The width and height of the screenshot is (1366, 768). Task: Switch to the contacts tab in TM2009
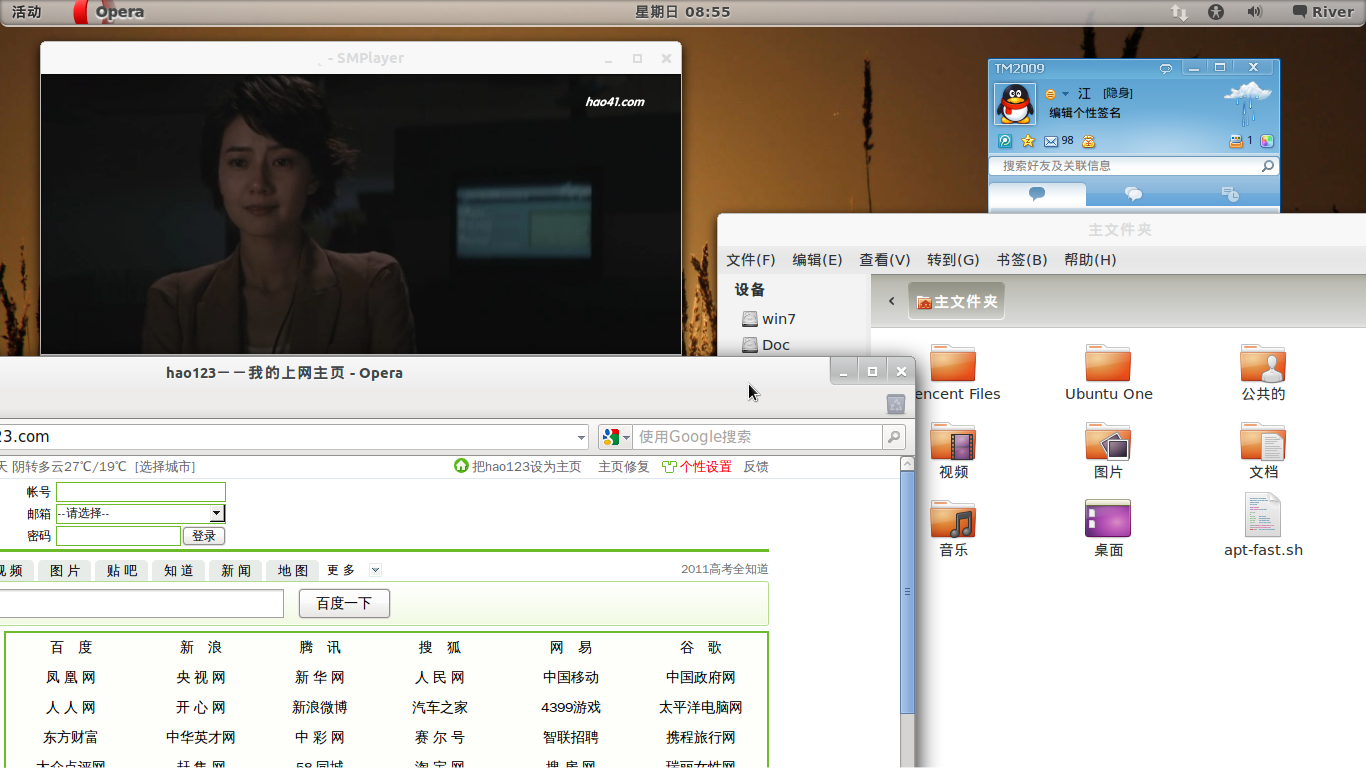[x=1037, y=194]
